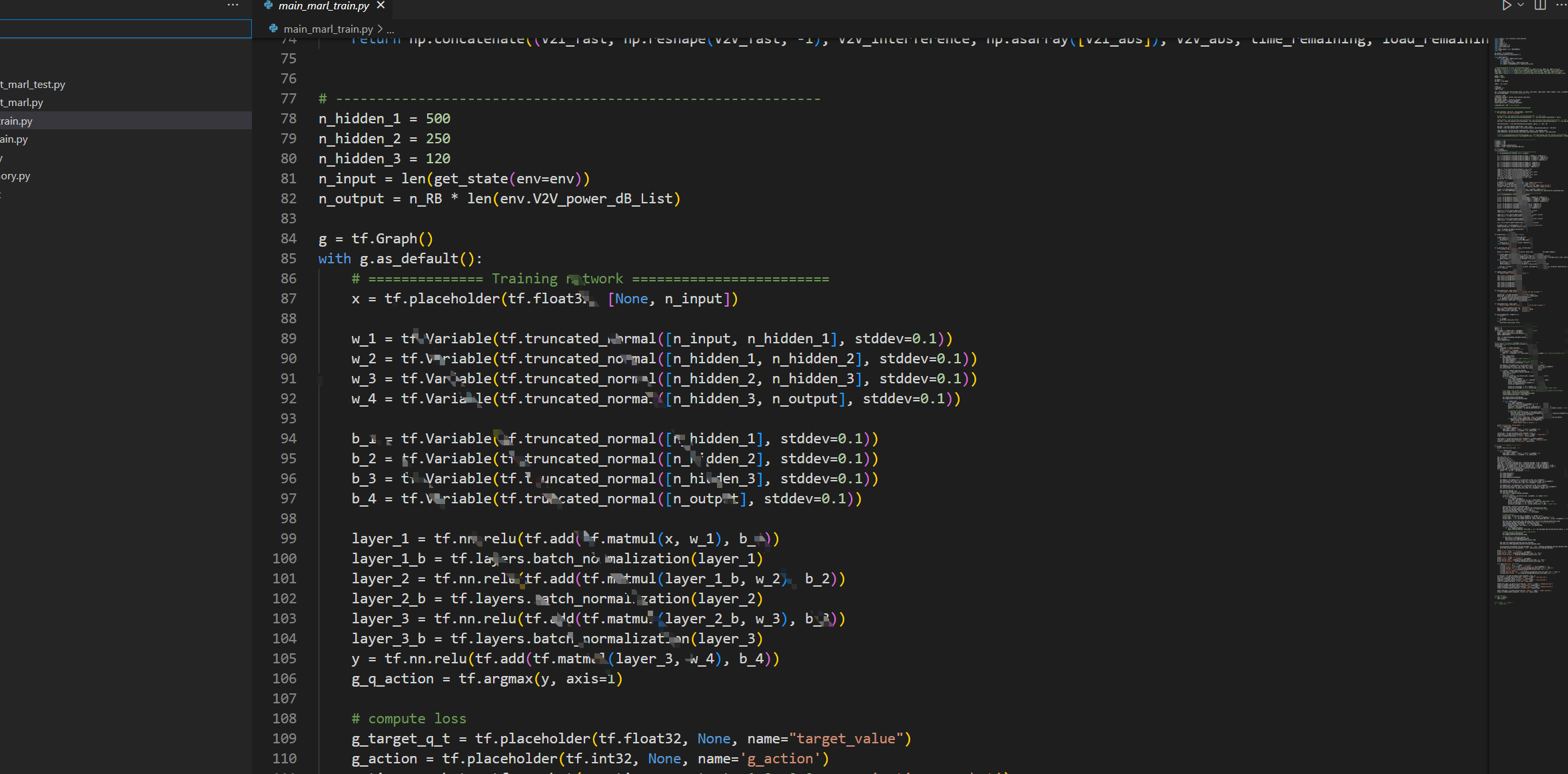
Task: Click 'get_state' call on line 81
Action: click(x=471, y=179)
